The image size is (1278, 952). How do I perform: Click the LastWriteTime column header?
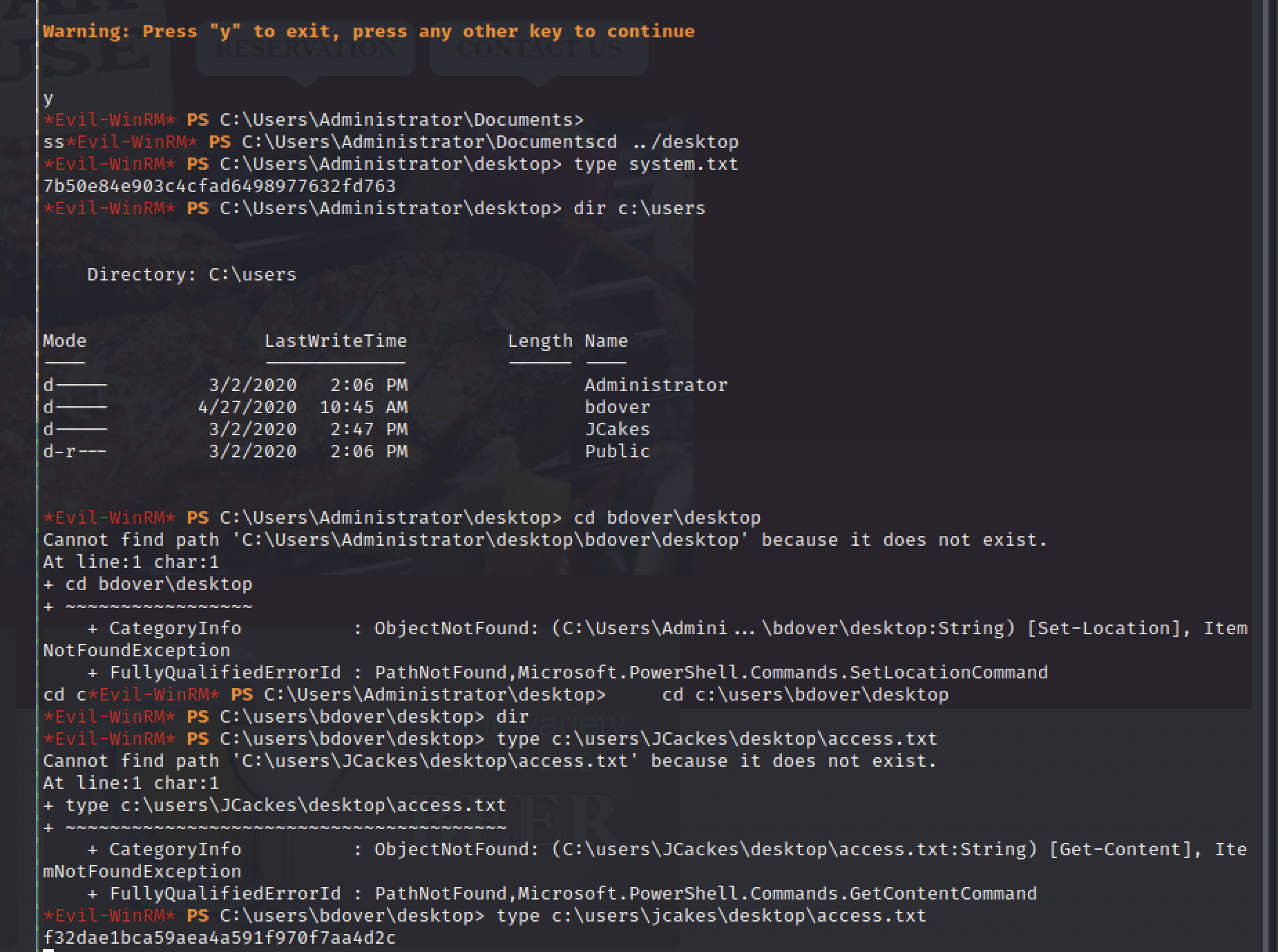(x=336, y=341)
